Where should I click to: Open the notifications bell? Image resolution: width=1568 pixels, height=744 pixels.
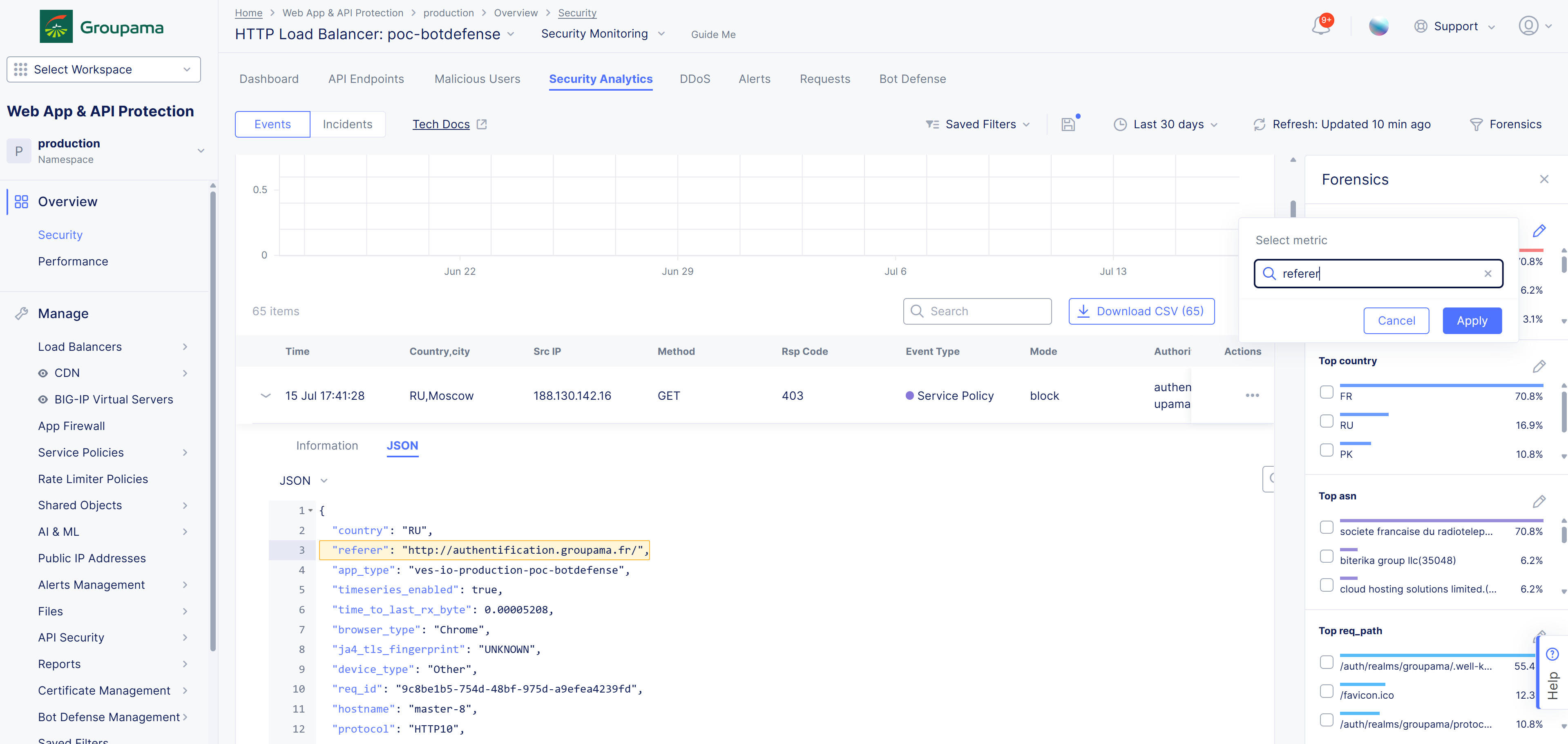1321,26
